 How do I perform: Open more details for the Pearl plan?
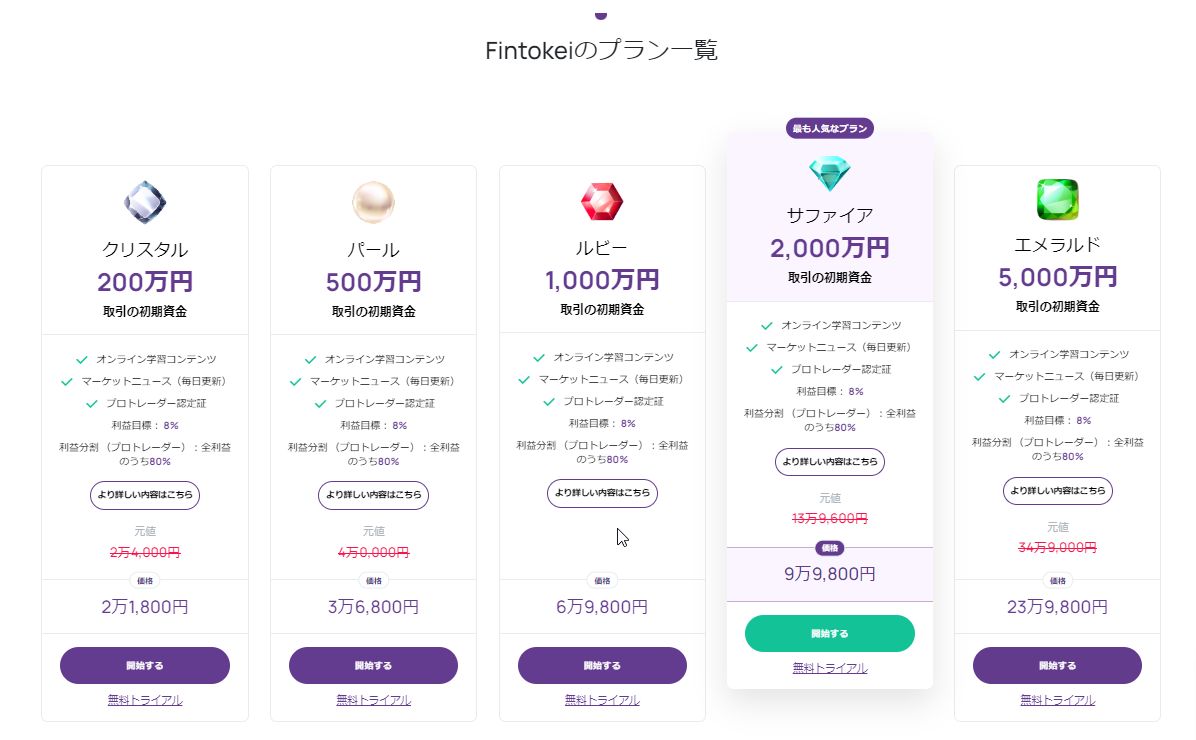point(373,495)
